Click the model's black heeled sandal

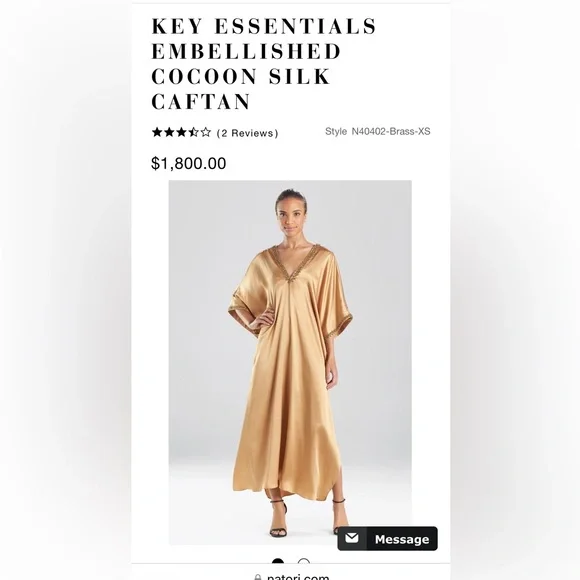click(x=279, y=518)
